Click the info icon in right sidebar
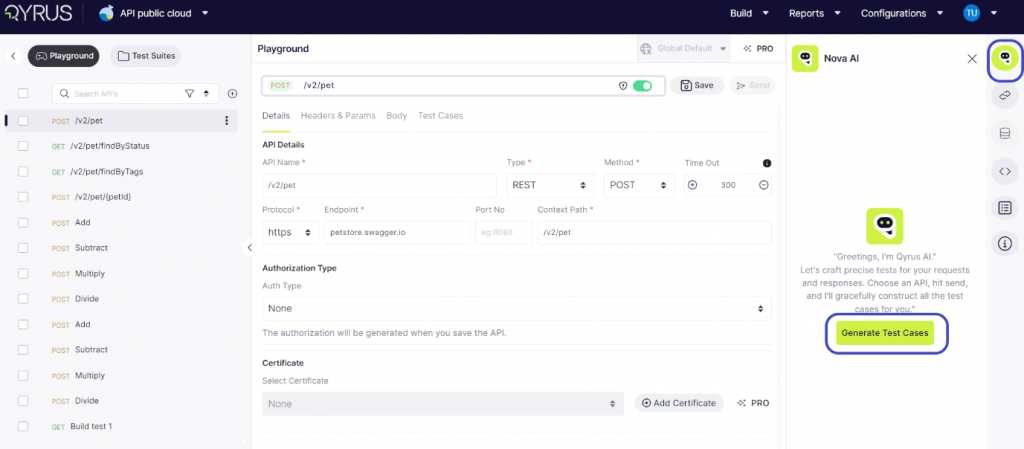 [x=1004, y=243]
